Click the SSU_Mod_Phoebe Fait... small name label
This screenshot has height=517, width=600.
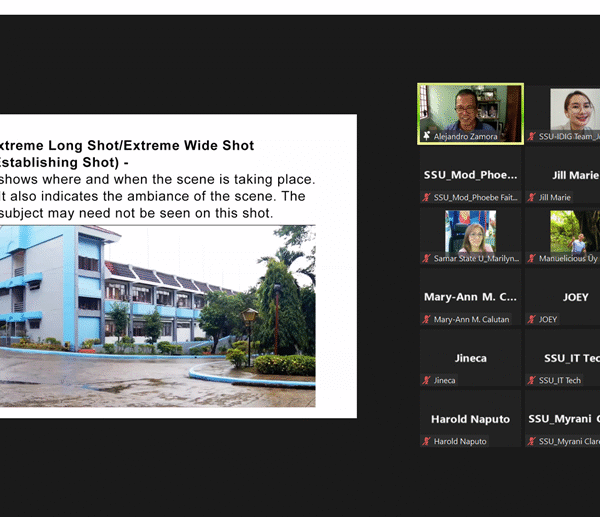pos(476,197)
